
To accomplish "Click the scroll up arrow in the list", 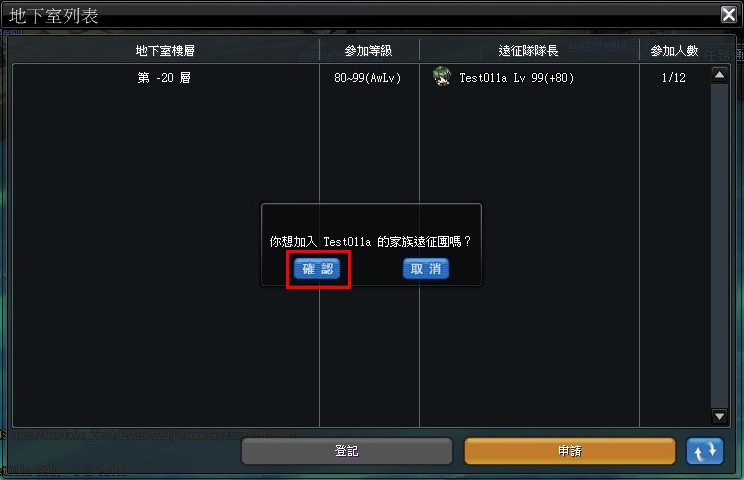I will pos(719,75).
